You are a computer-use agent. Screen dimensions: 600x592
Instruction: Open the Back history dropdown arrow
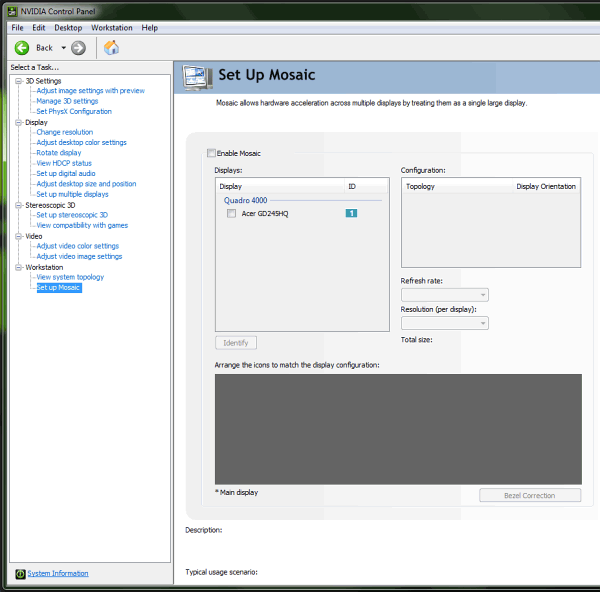[64, 48]
